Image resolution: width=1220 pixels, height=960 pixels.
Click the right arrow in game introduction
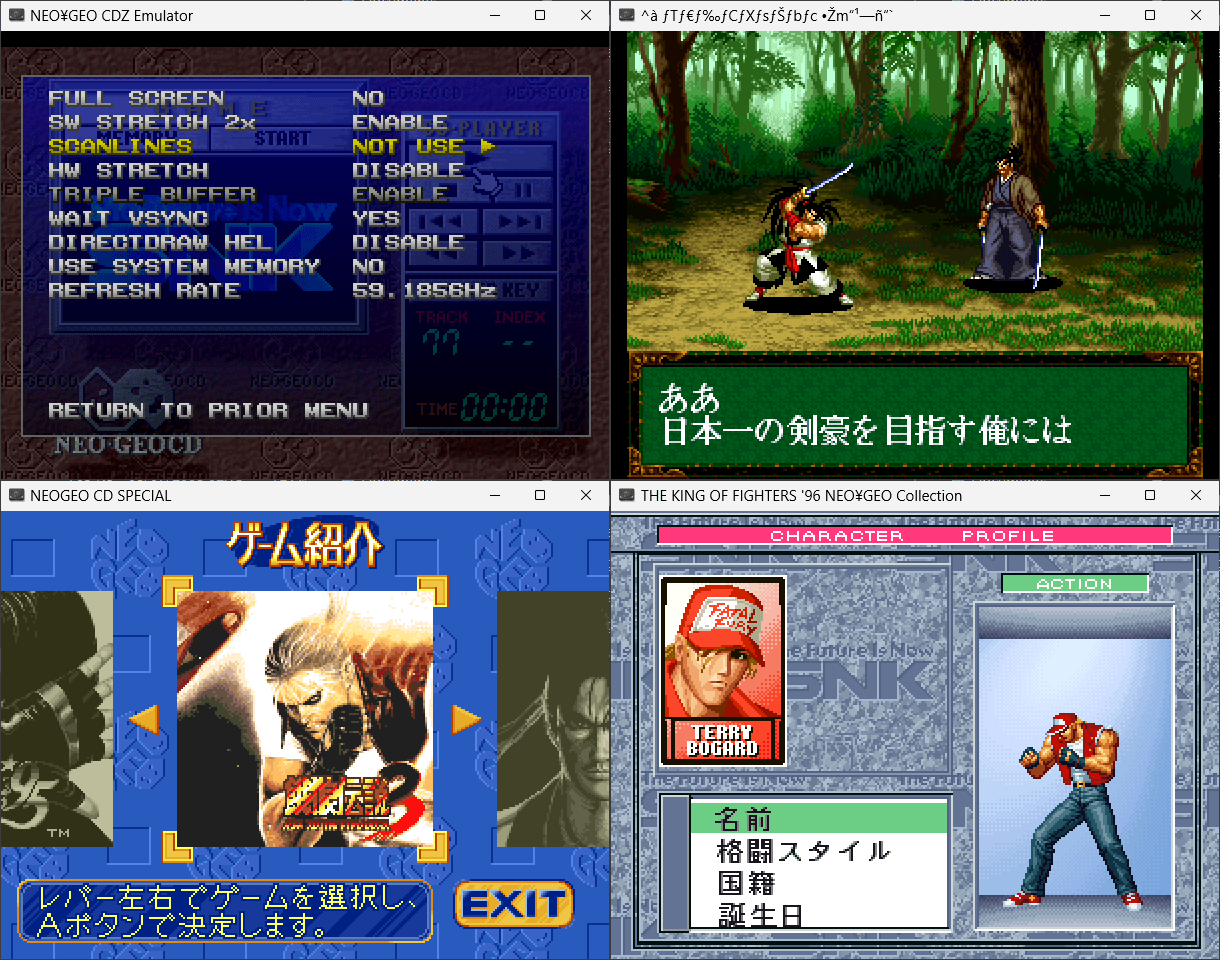click(x=466, y=718)
